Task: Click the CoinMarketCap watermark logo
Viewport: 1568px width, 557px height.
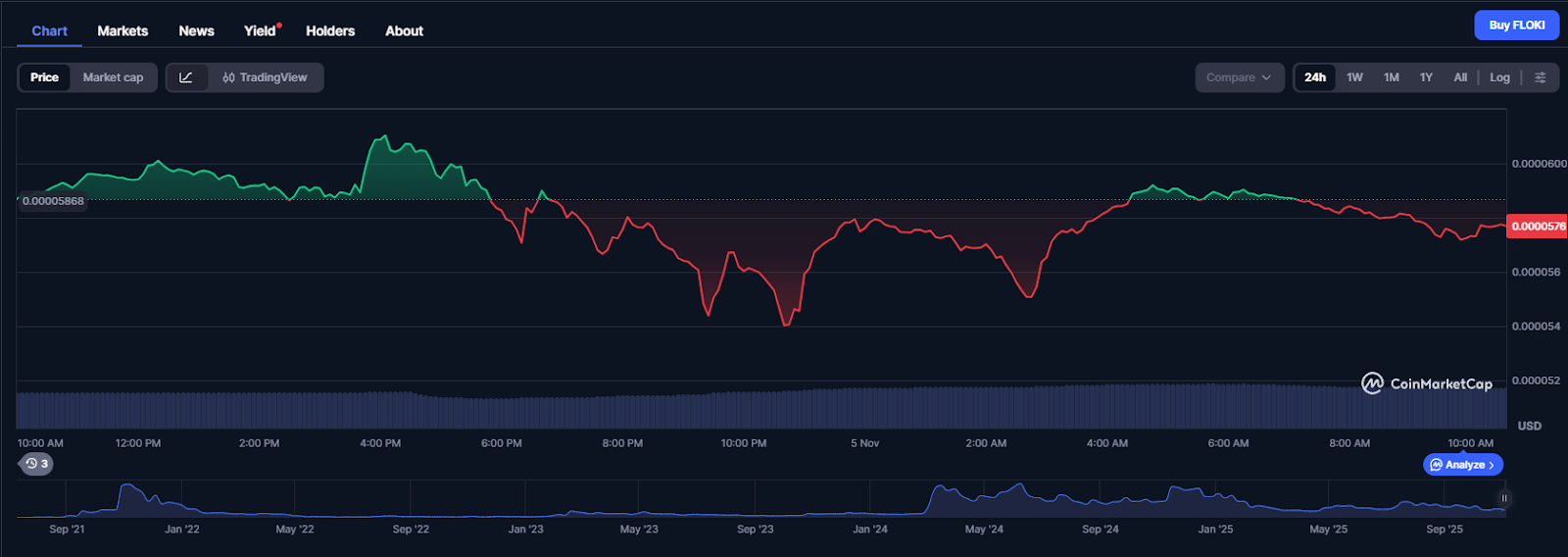Action: [1427, 383]
